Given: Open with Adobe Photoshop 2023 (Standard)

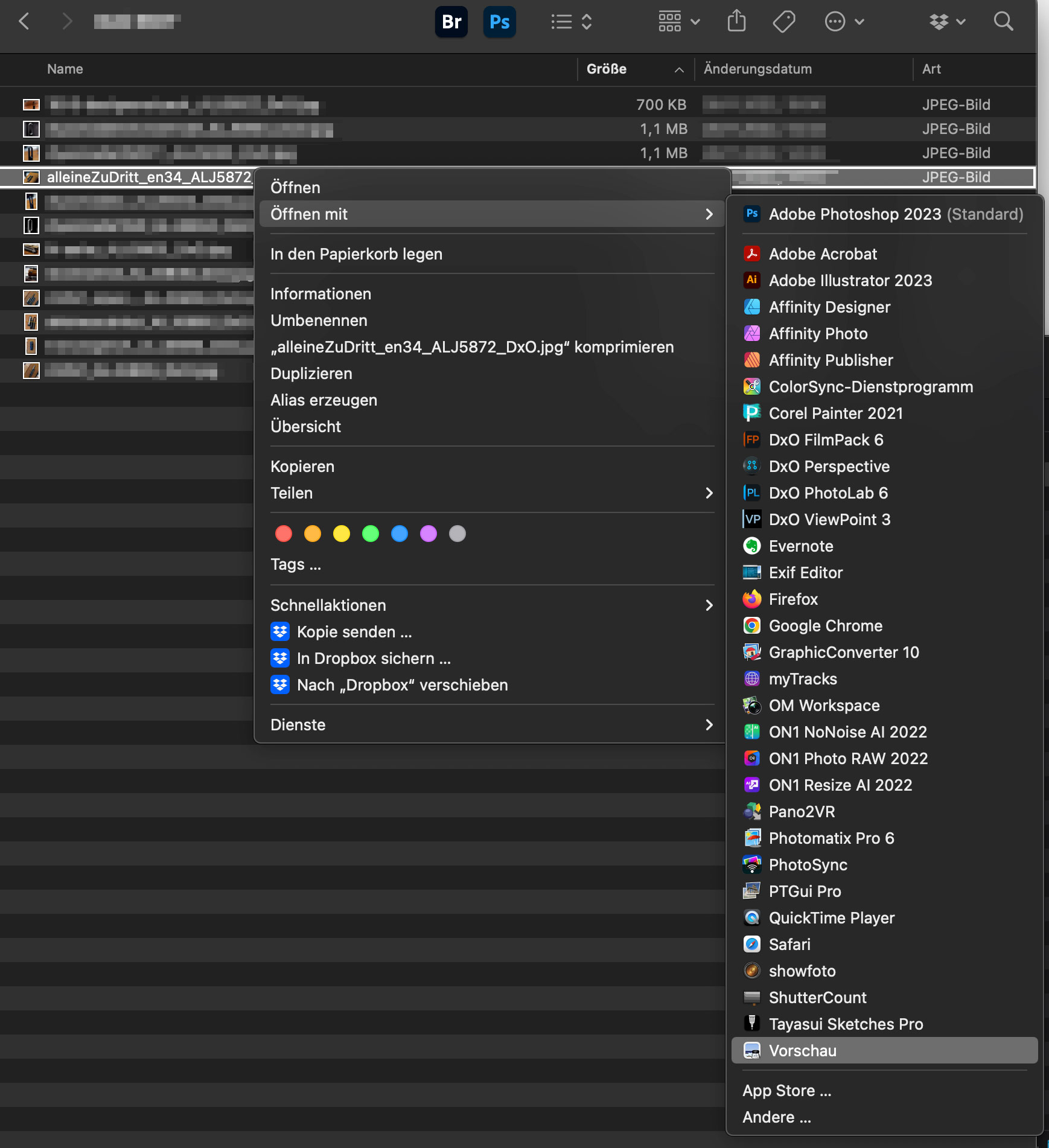Looking at the screenshot, I should click(884, 214).
